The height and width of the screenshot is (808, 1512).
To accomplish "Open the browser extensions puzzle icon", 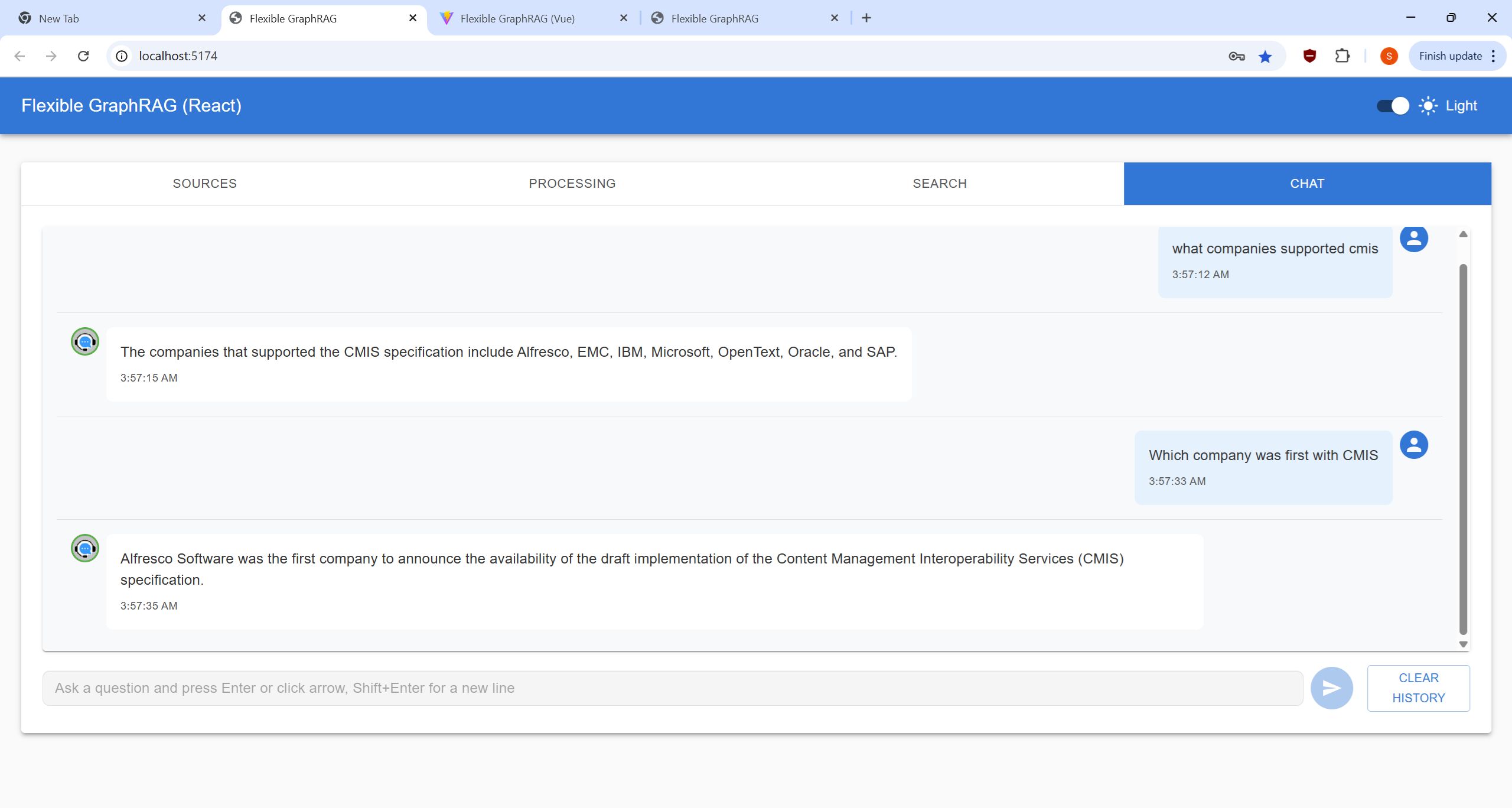I will point(1342,56).
